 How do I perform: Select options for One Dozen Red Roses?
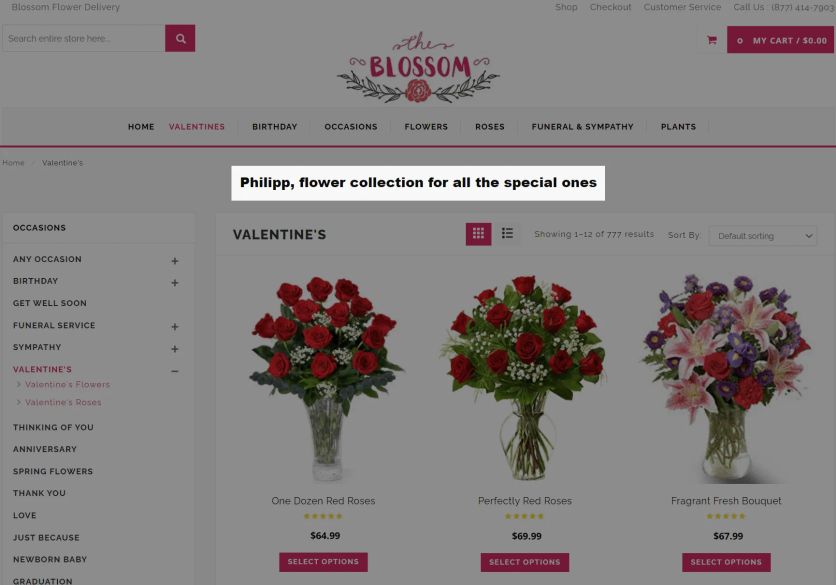coord(323,562)
